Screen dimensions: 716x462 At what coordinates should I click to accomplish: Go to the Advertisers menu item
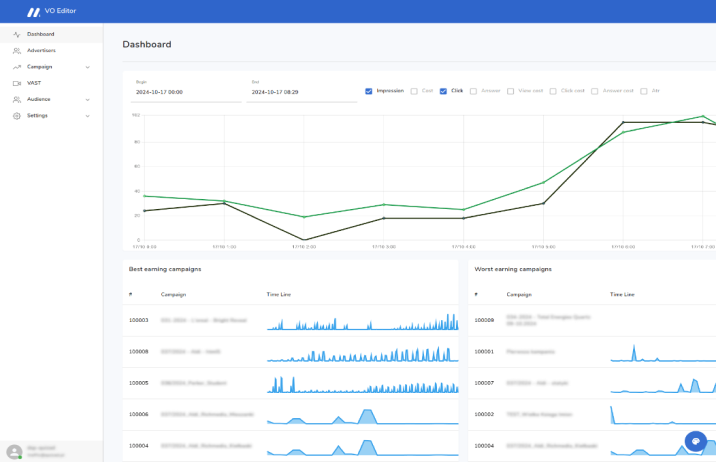pos(41,50)
